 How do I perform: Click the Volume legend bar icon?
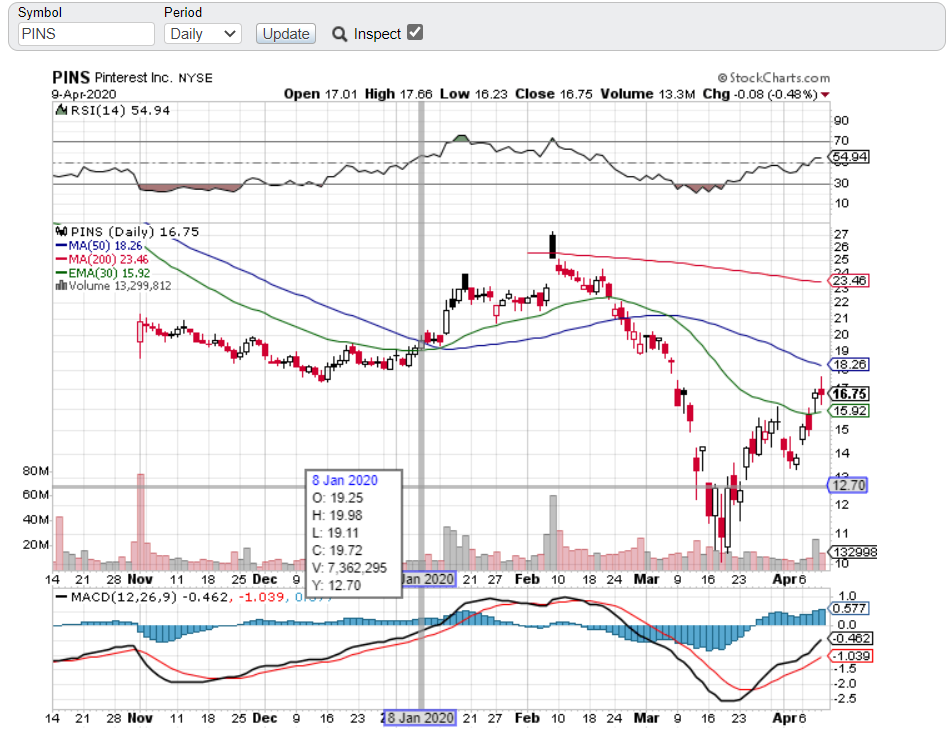62,285
